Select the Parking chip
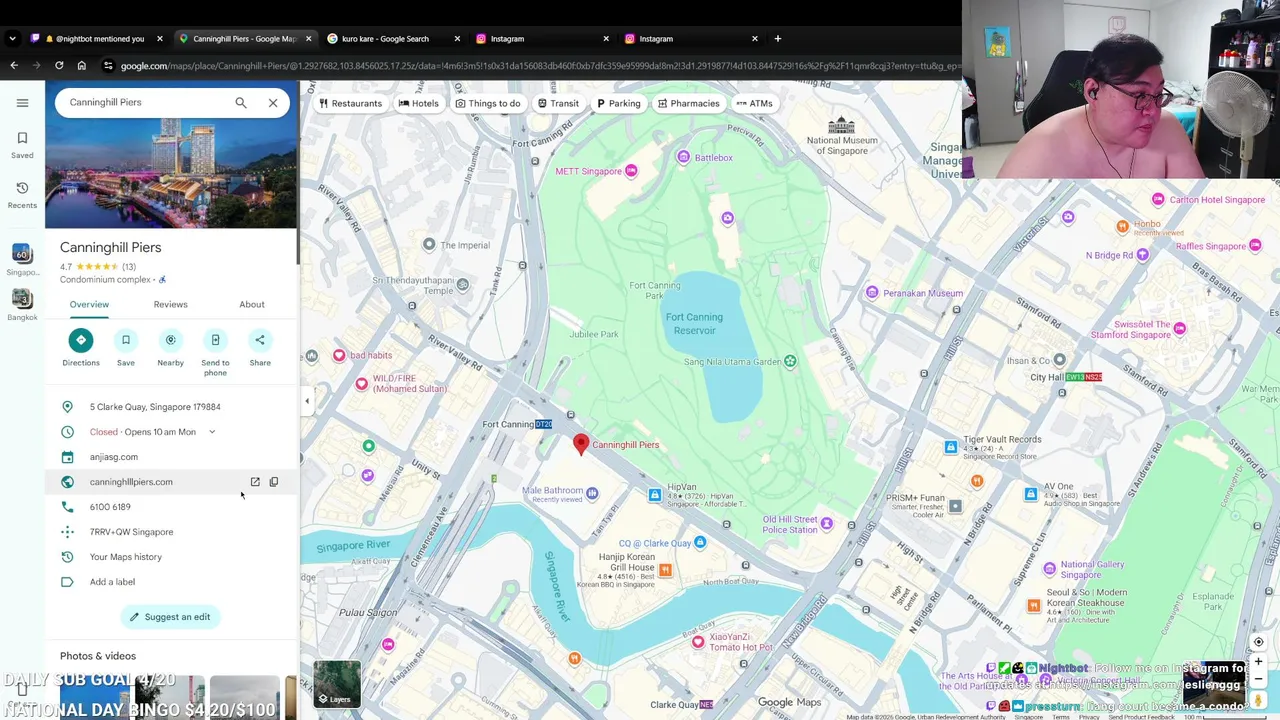The image size is (1280, 720). point(618,103)
